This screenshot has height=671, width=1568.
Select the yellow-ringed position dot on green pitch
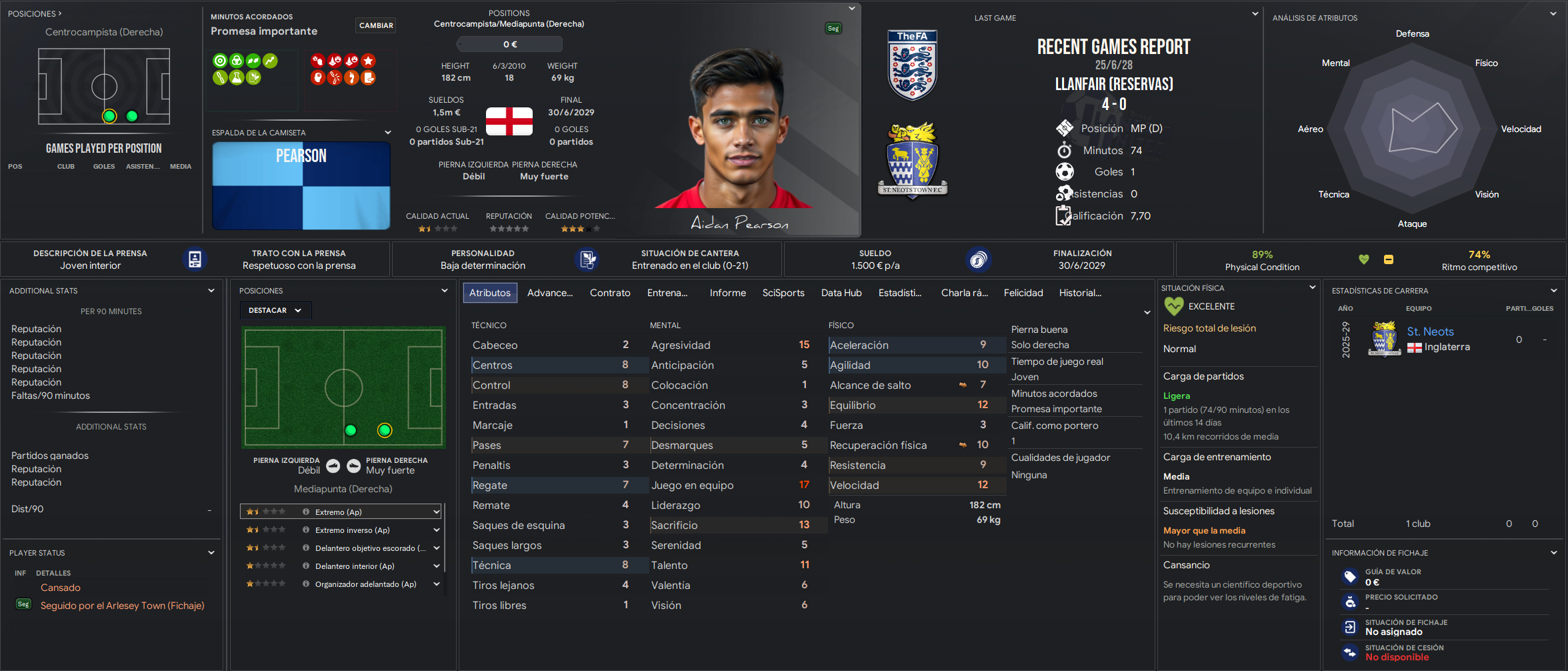pyautogui.click(x=385, y=430)
